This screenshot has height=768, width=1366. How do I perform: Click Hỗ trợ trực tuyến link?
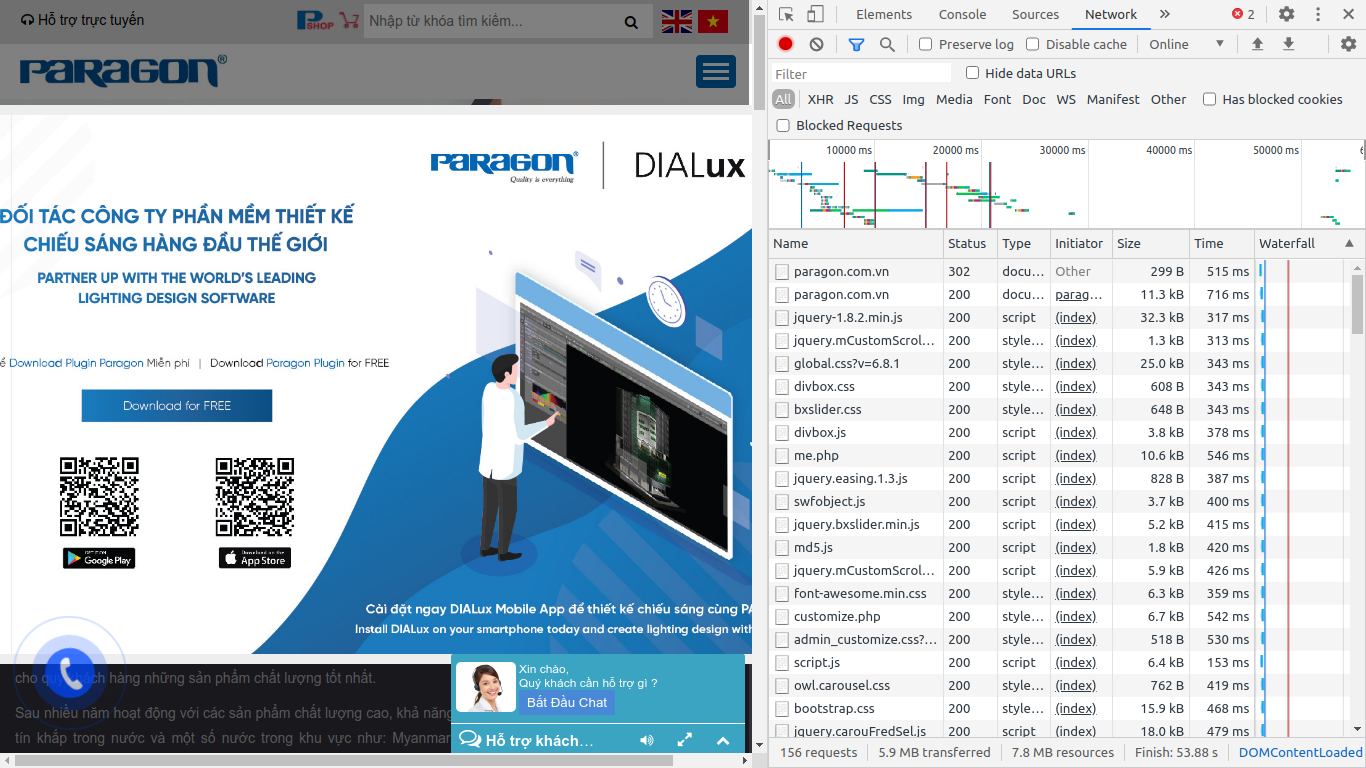click(x=82, y=20)
